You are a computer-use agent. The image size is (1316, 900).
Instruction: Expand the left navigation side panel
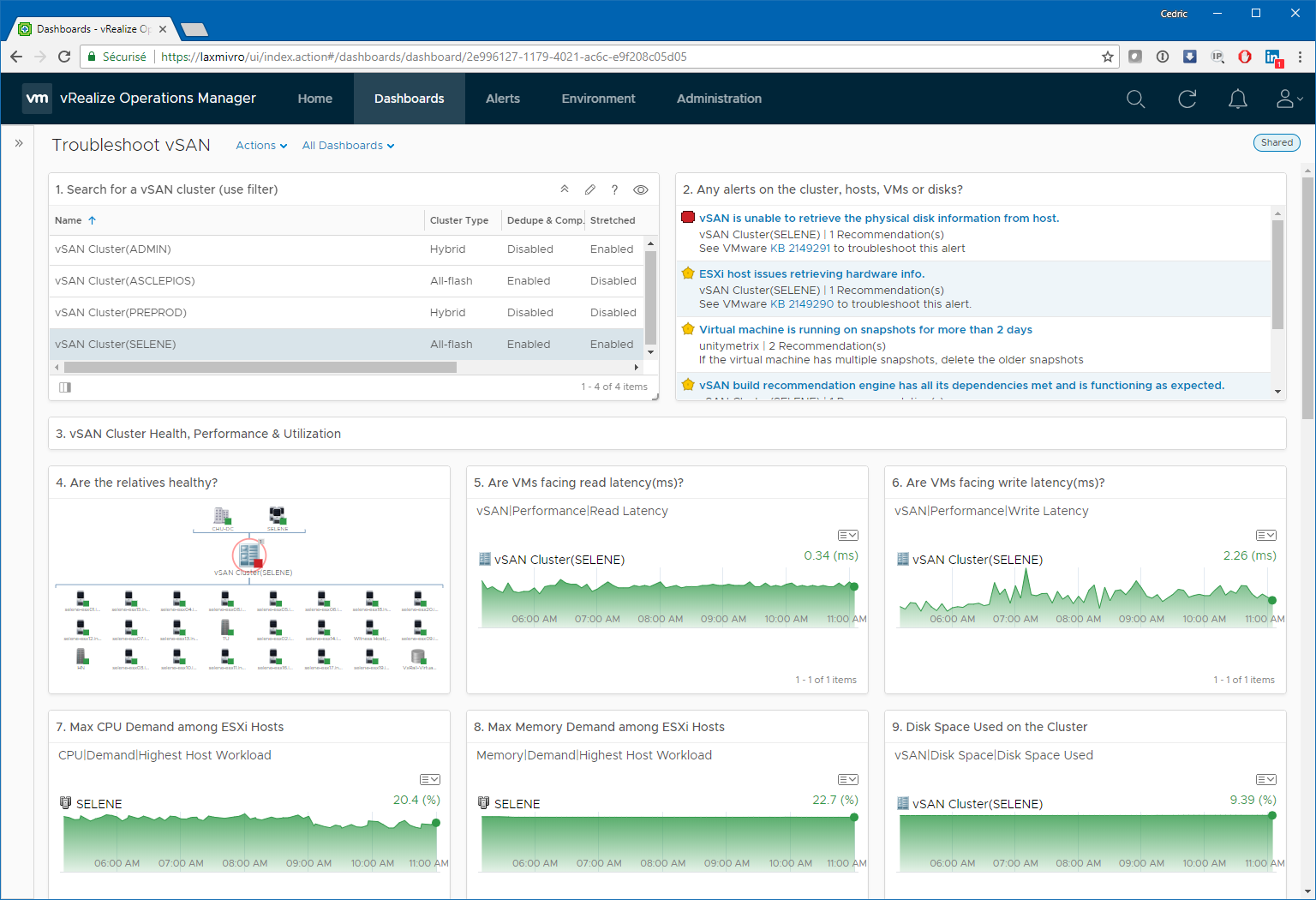19,143
